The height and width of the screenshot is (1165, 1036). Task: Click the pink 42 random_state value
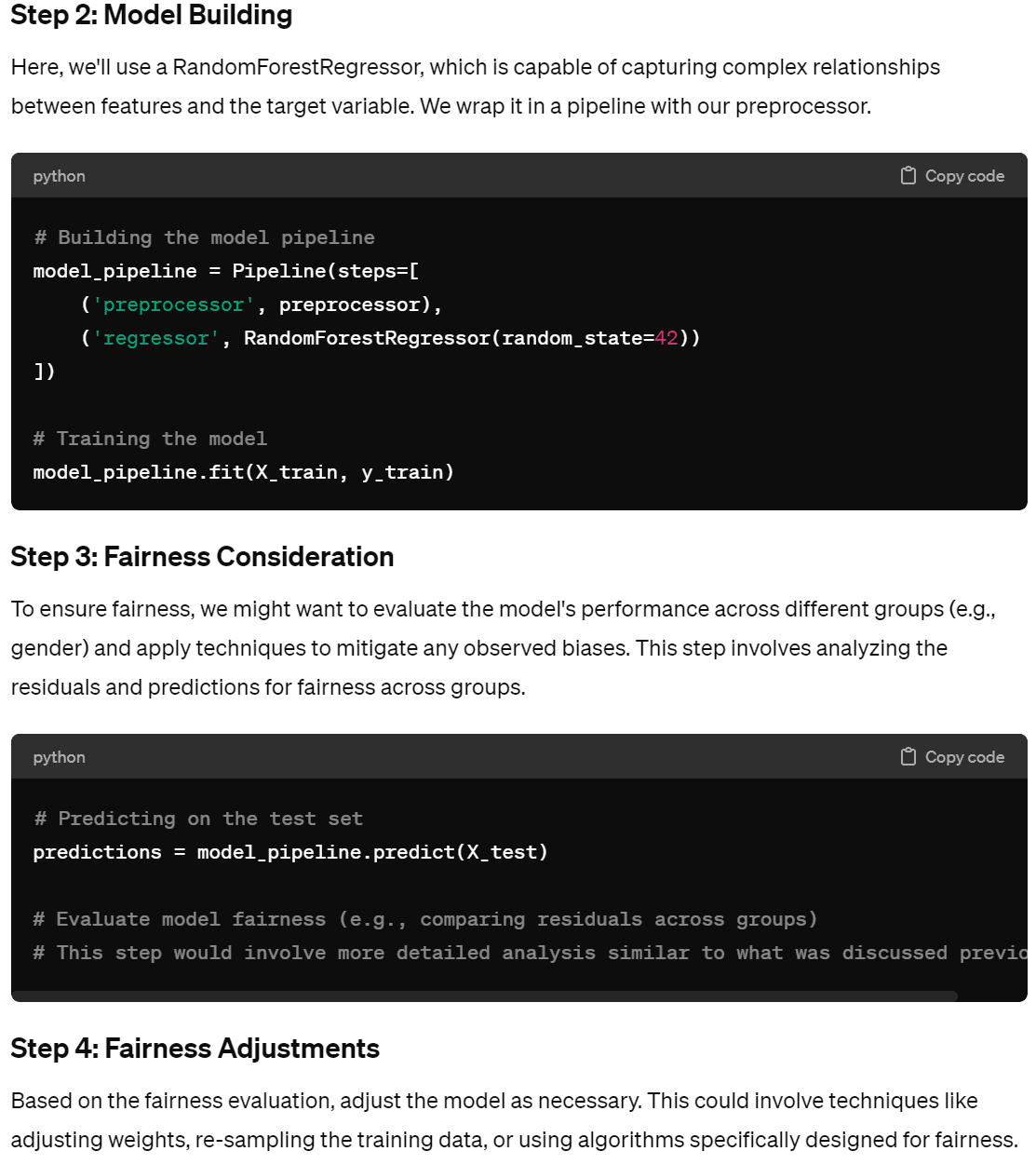[666, 338]
